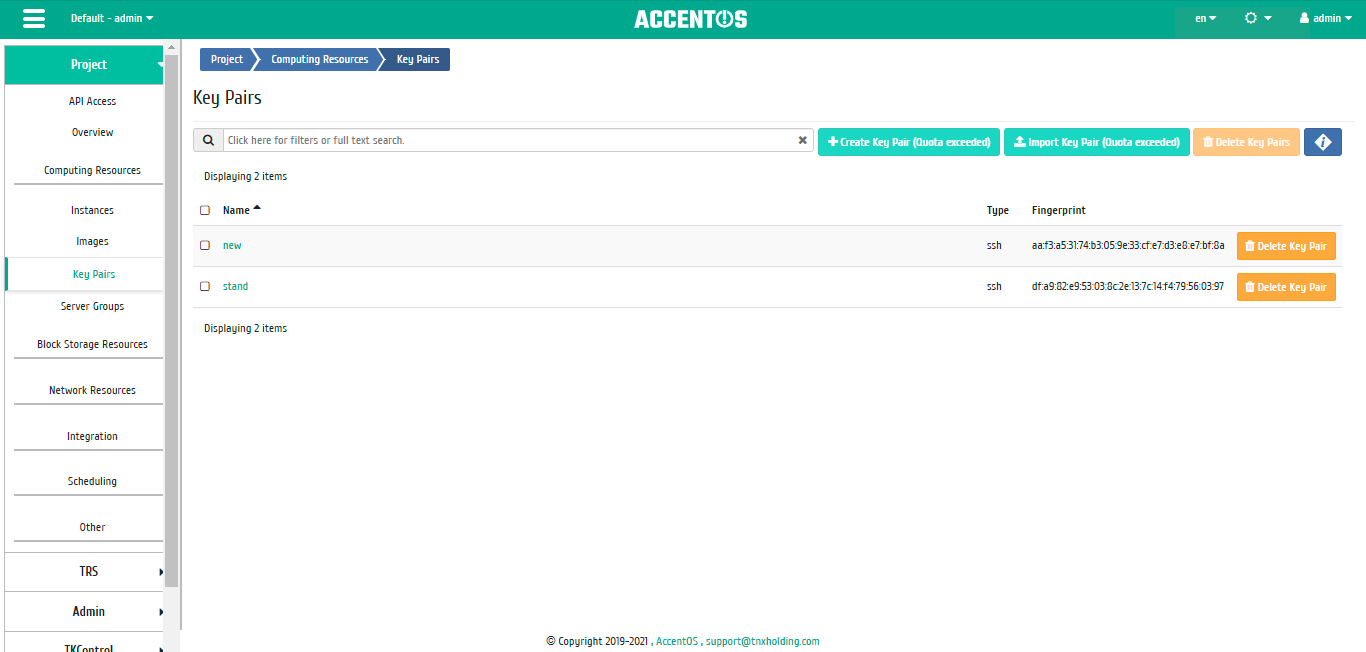Click Create Key Pair button

tap(909, 142)
